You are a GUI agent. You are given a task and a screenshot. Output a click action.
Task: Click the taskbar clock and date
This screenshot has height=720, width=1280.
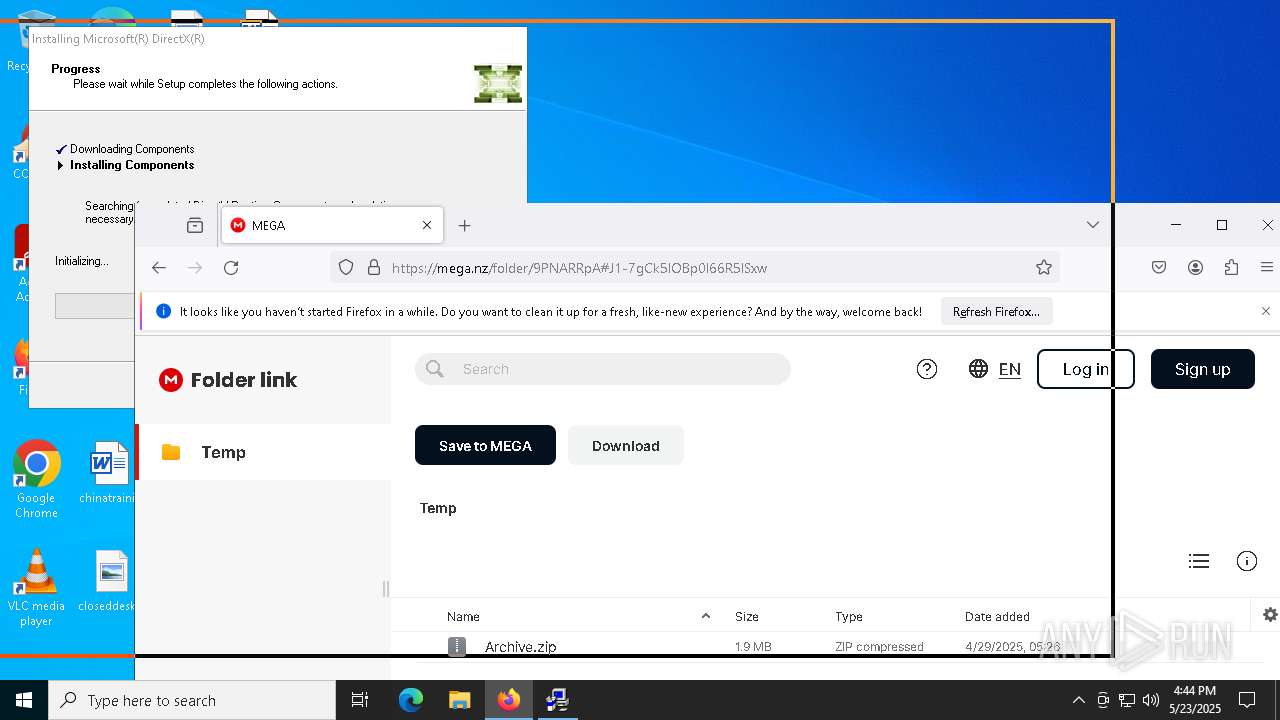tap(1195, 700)
